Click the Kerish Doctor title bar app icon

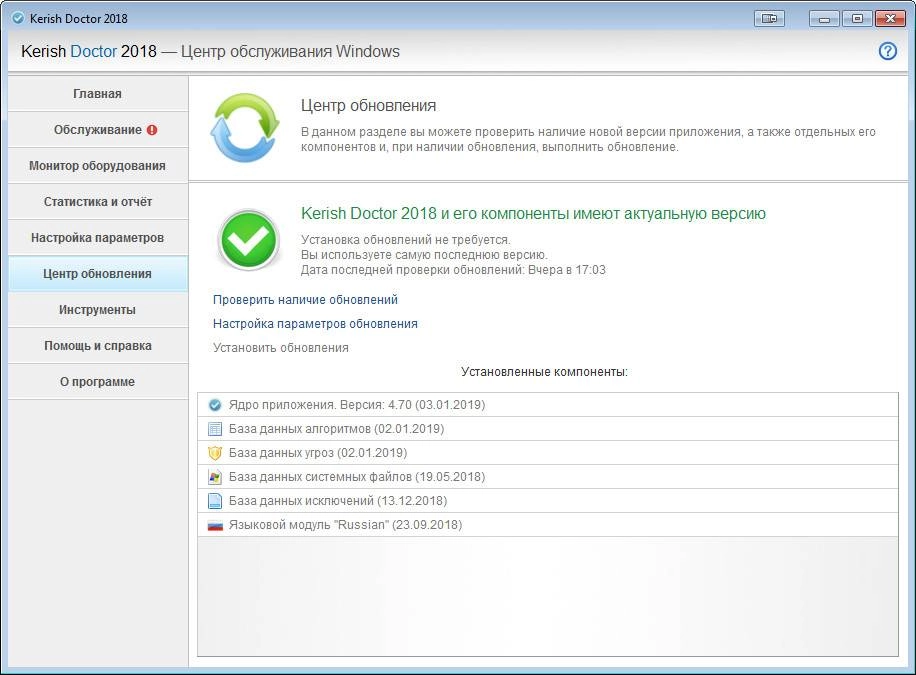tap(18, 18)
